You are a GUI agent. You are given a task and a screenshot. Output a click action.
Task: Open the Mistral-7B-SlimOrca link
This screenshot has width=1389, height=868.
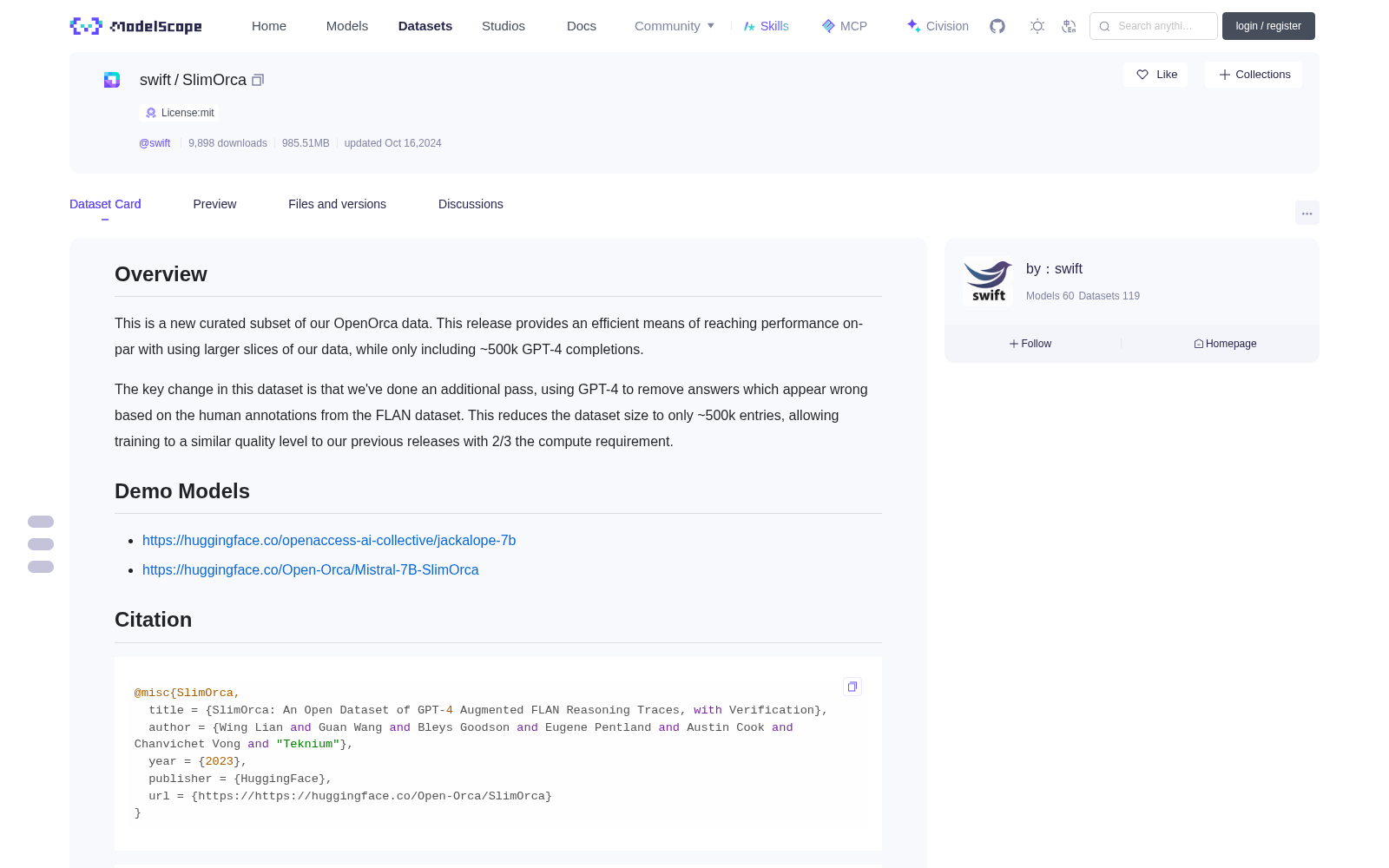[311, 569]
